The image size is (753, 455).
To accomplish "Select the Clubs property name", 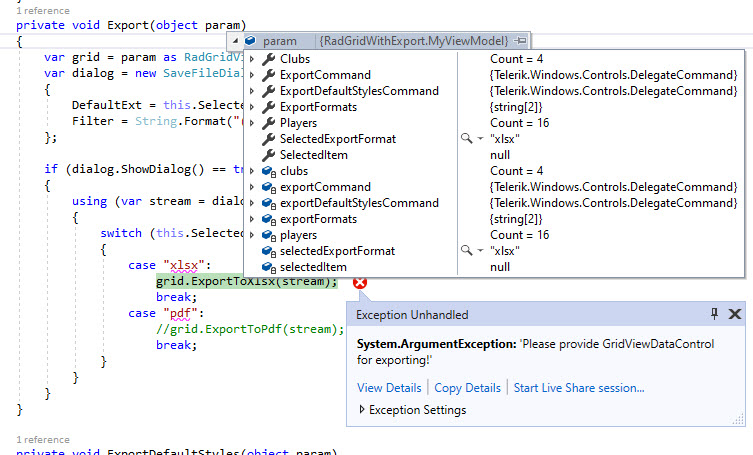I will (x=295, y=59).
